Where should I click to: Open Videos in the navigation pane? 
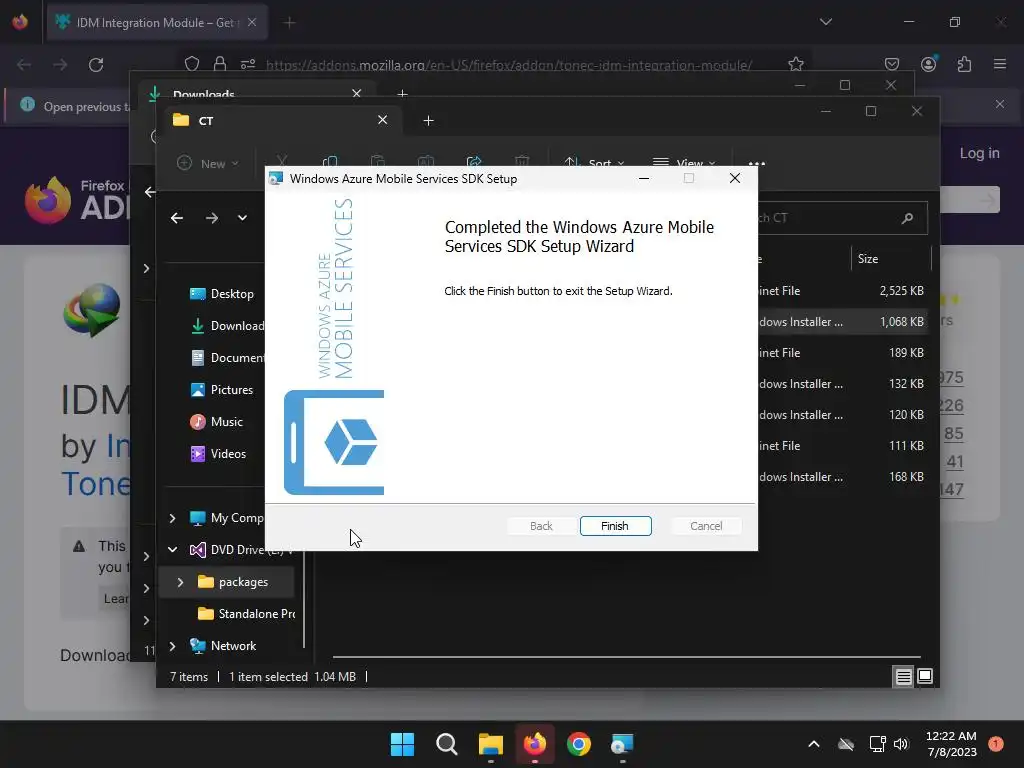tap(219, 454)
